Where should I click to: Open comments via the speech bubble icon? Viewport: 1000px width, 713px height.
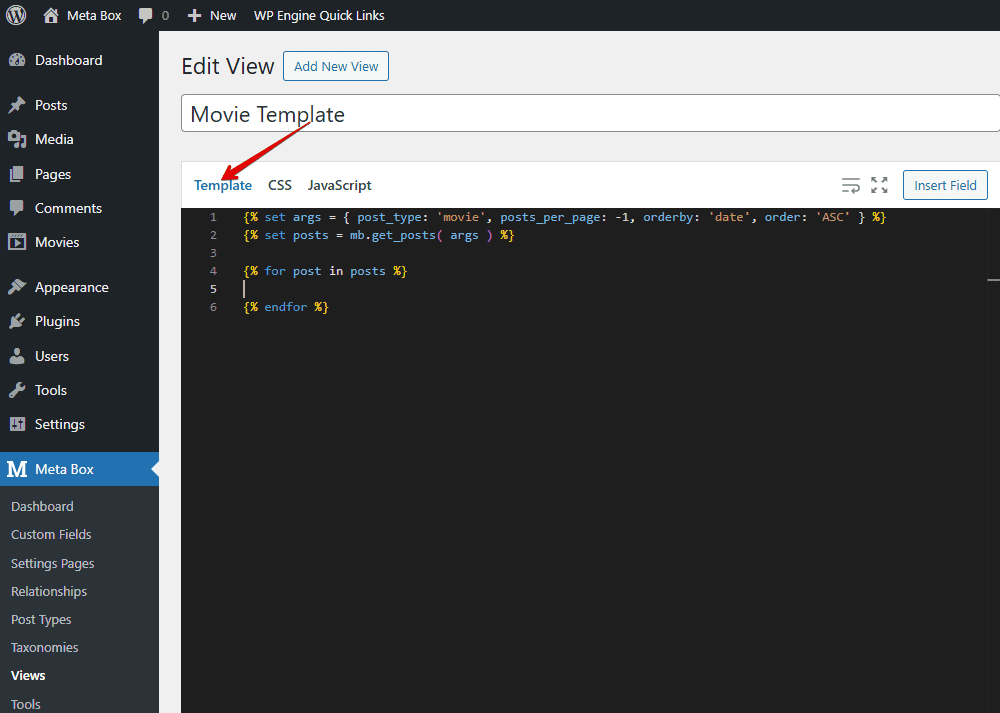[145, 15]
